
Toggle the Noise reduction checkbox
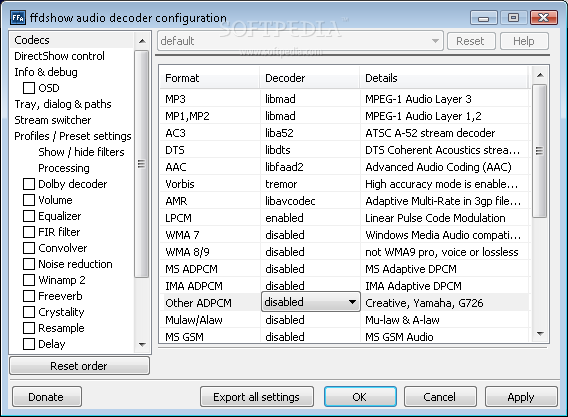coord(29,264)
